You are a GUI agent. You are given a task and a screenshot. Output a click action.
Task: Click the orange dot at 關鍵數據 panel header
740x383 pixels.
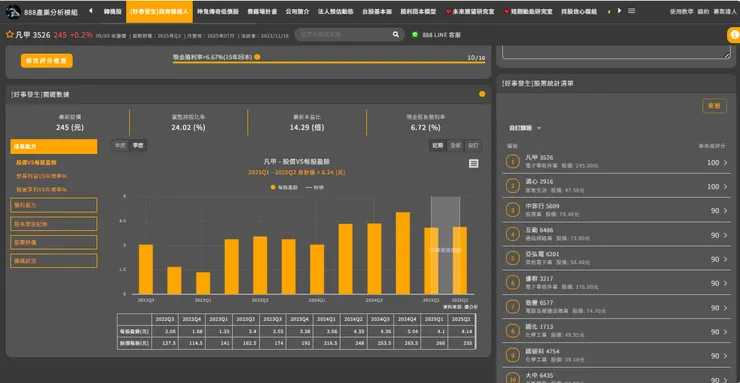pos(482,94)
